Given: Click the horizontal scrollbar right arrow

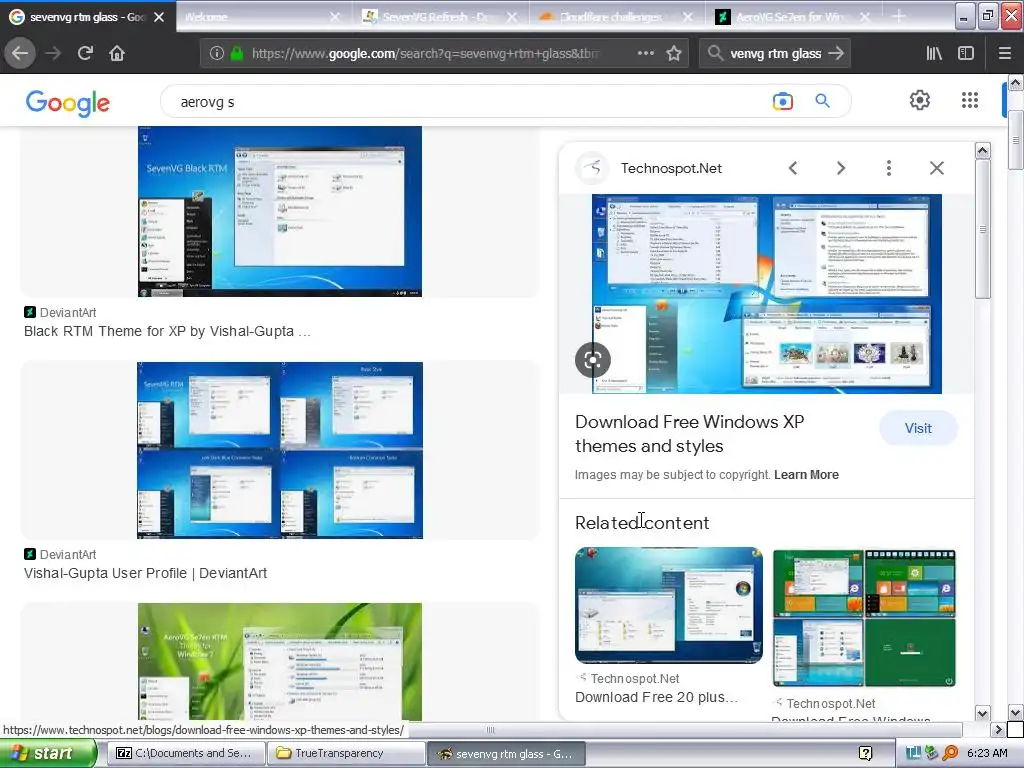Looking at the screenshot, I should (x=998, y=729).
